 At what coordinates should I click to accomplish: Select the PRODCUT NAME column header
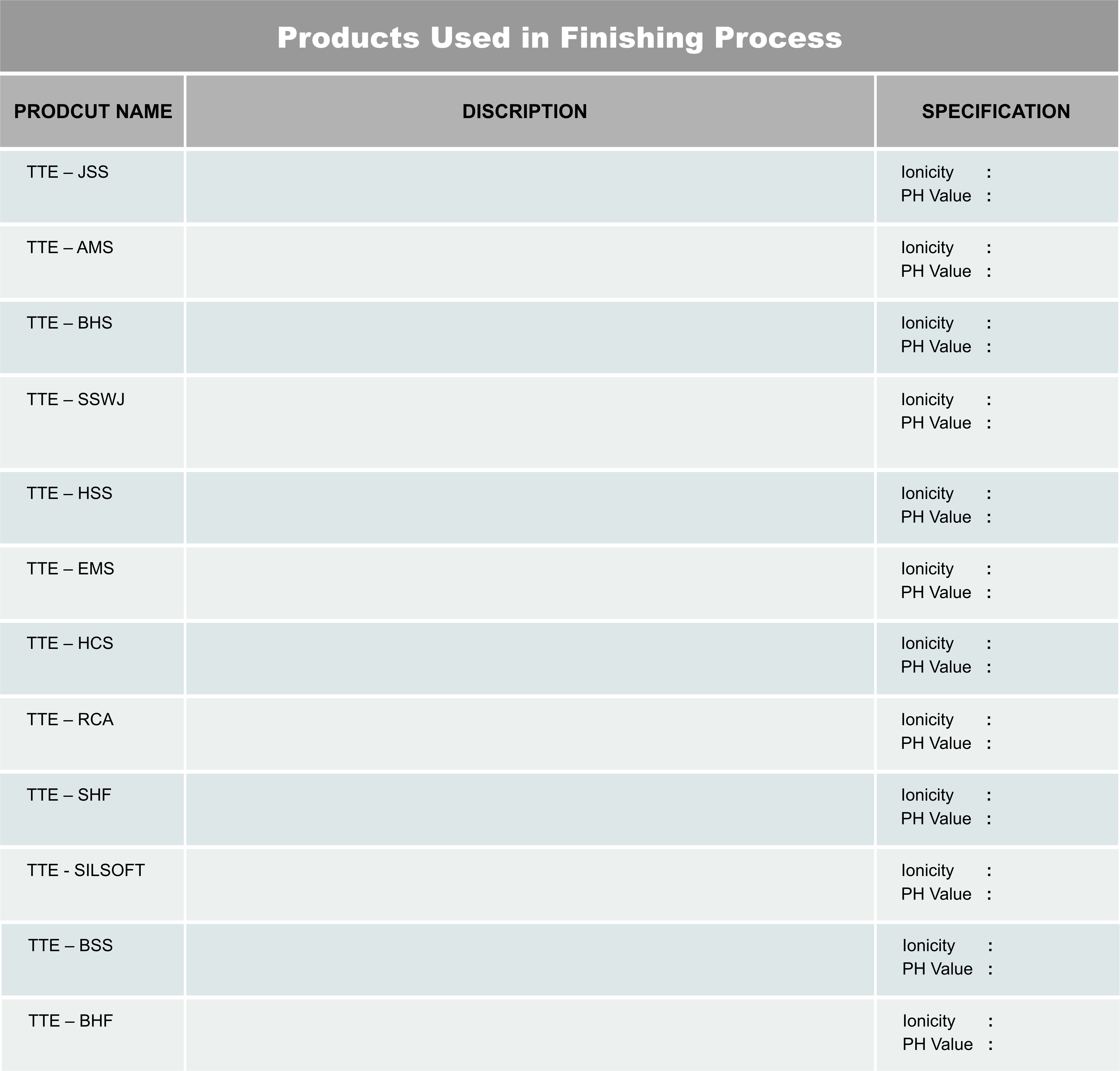[93, 111]
